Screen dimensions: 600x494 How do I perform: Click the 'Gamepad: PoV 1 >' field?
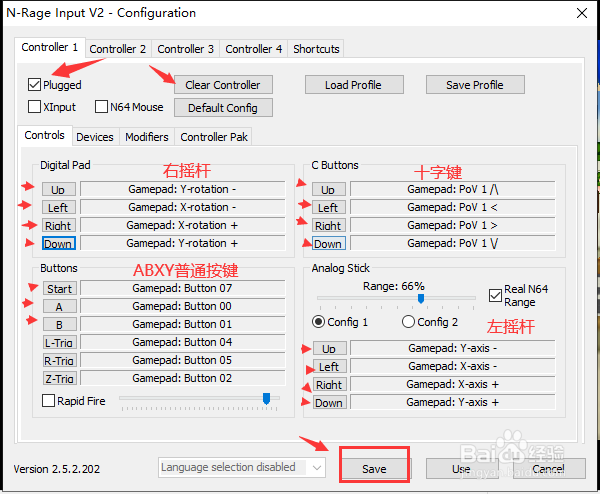(x=453, y=225)
